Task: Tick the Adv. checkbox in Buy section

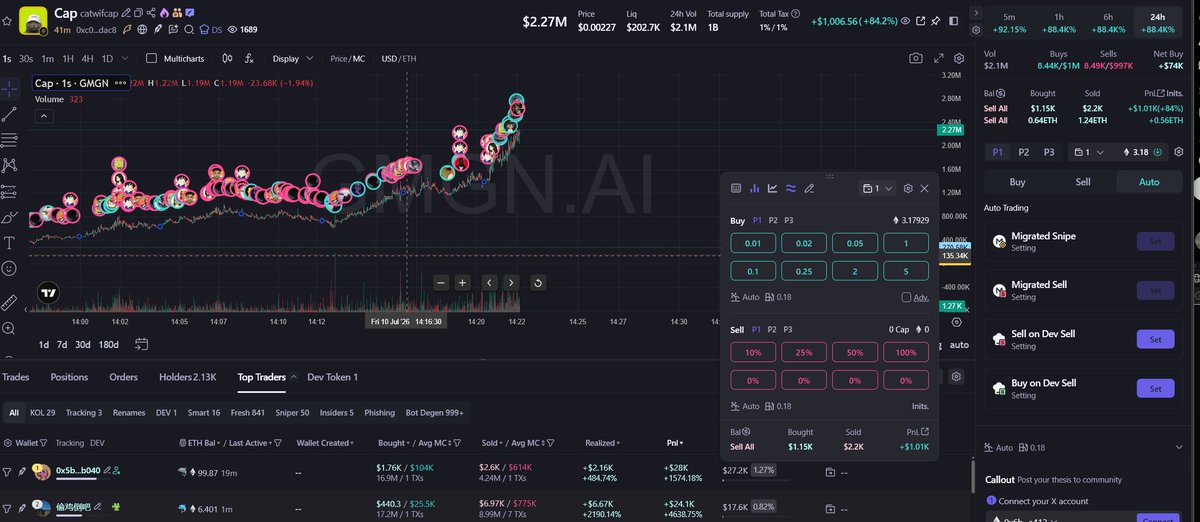Action: point(906,297)
